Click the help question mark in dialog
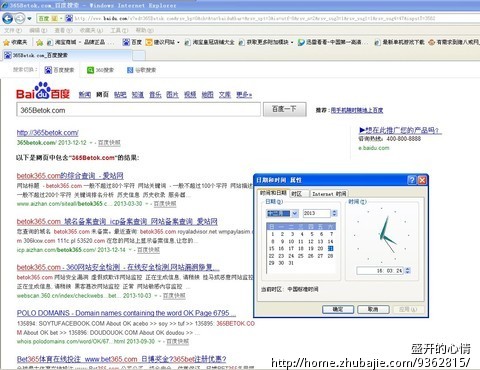 point(412,180)
